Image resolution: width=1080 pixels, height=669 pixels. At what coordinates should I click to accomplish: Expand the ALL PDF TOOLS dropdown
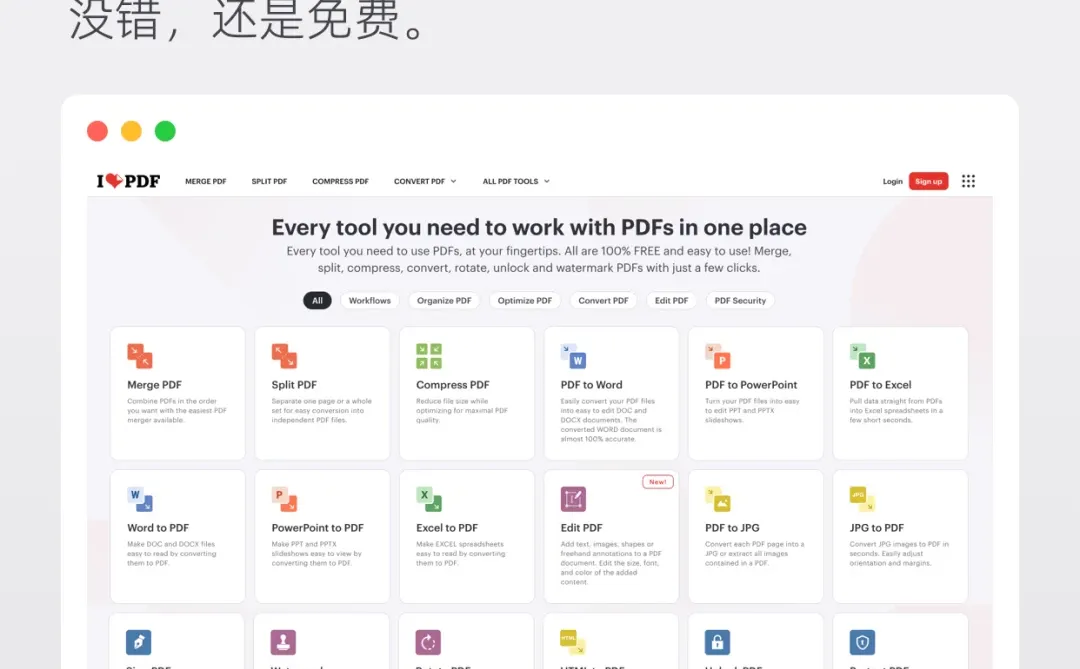(516, 181)
